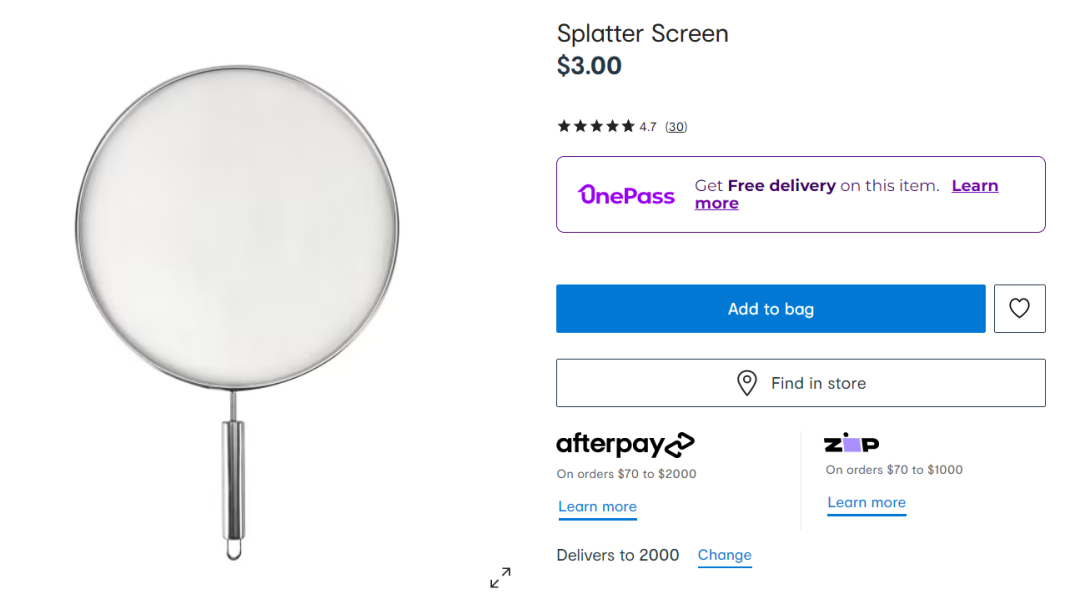1080x594 pixels.
Task: Click the Zip logo
Action: pyautogui.click(x=851, y=443)
